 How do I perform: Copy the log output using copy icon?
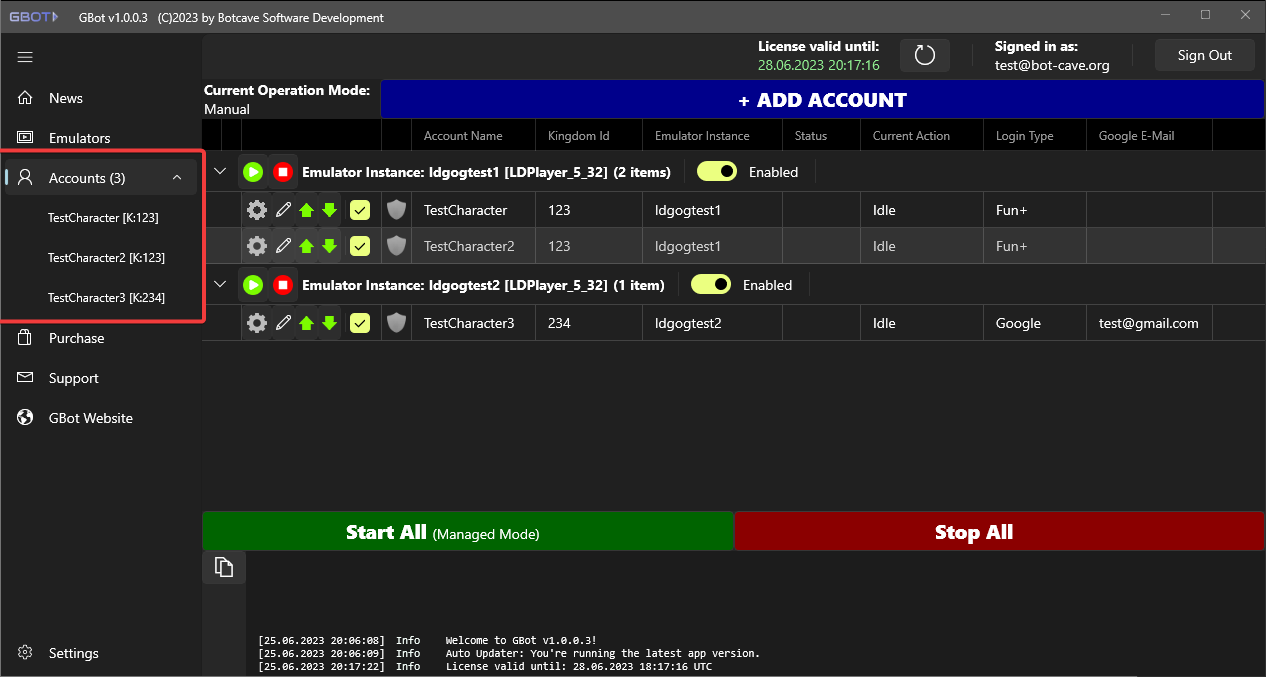pyautogui.click(x=223, y=566)
